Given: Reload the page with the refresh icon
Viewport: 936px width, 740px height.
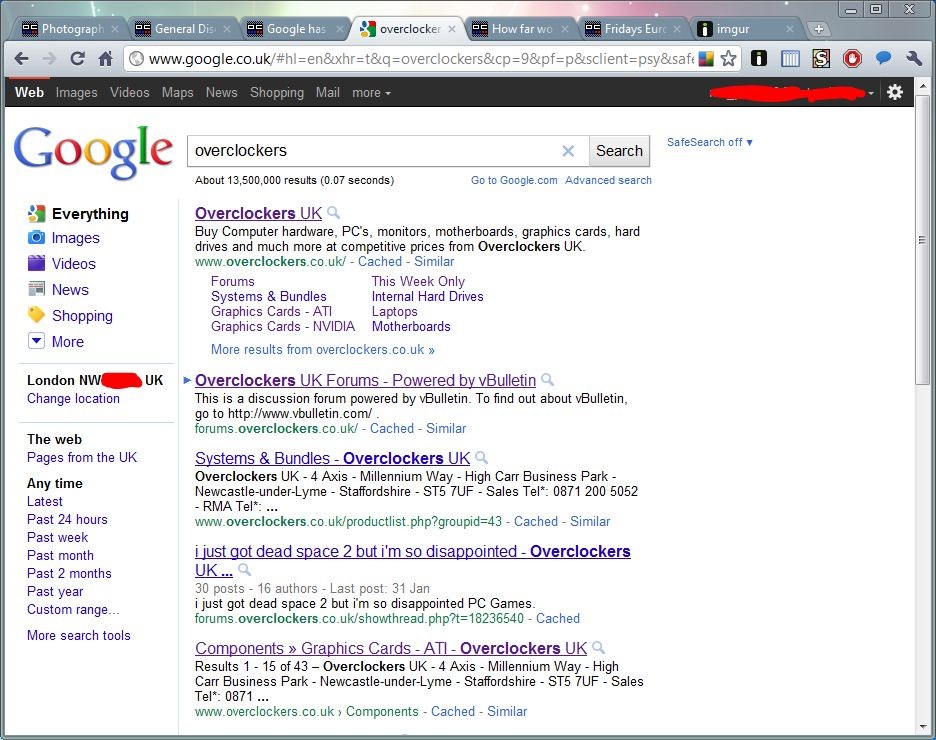Looking at the screenshot, I should tap(77, 58).
